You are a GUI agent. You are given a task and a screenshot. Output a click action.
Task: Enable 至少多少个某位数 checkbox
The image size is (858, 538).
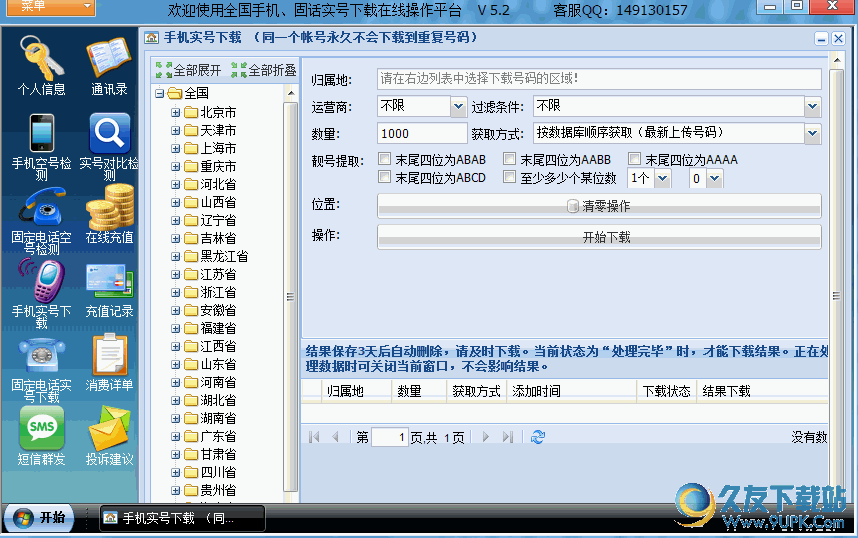coord(509,177)
